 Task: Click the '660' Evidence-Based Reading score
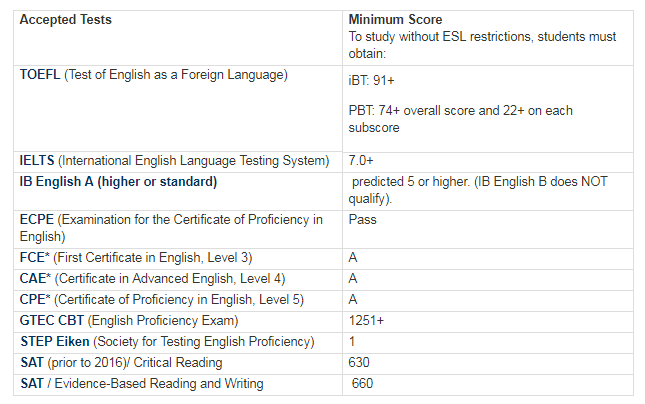(362, 384)
